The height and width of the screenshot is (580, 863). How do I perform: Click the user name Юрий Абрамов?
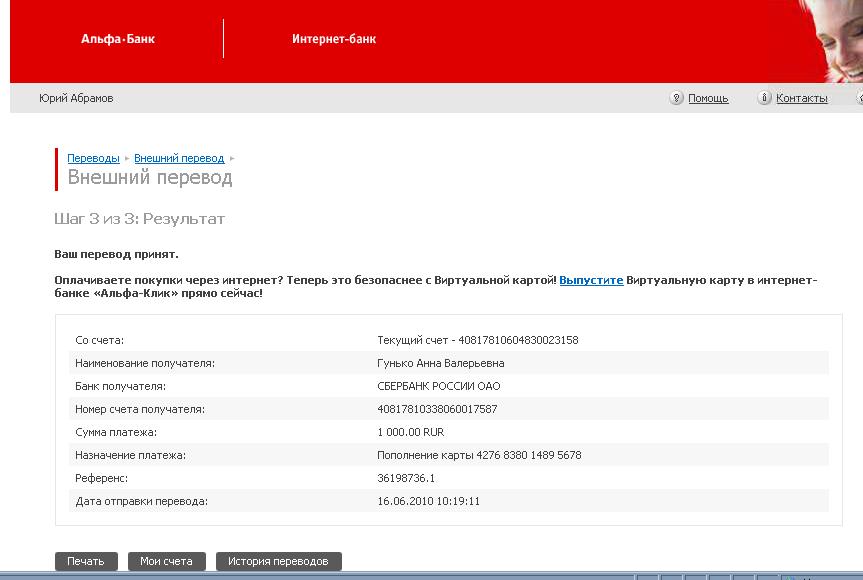click(76, 98)
